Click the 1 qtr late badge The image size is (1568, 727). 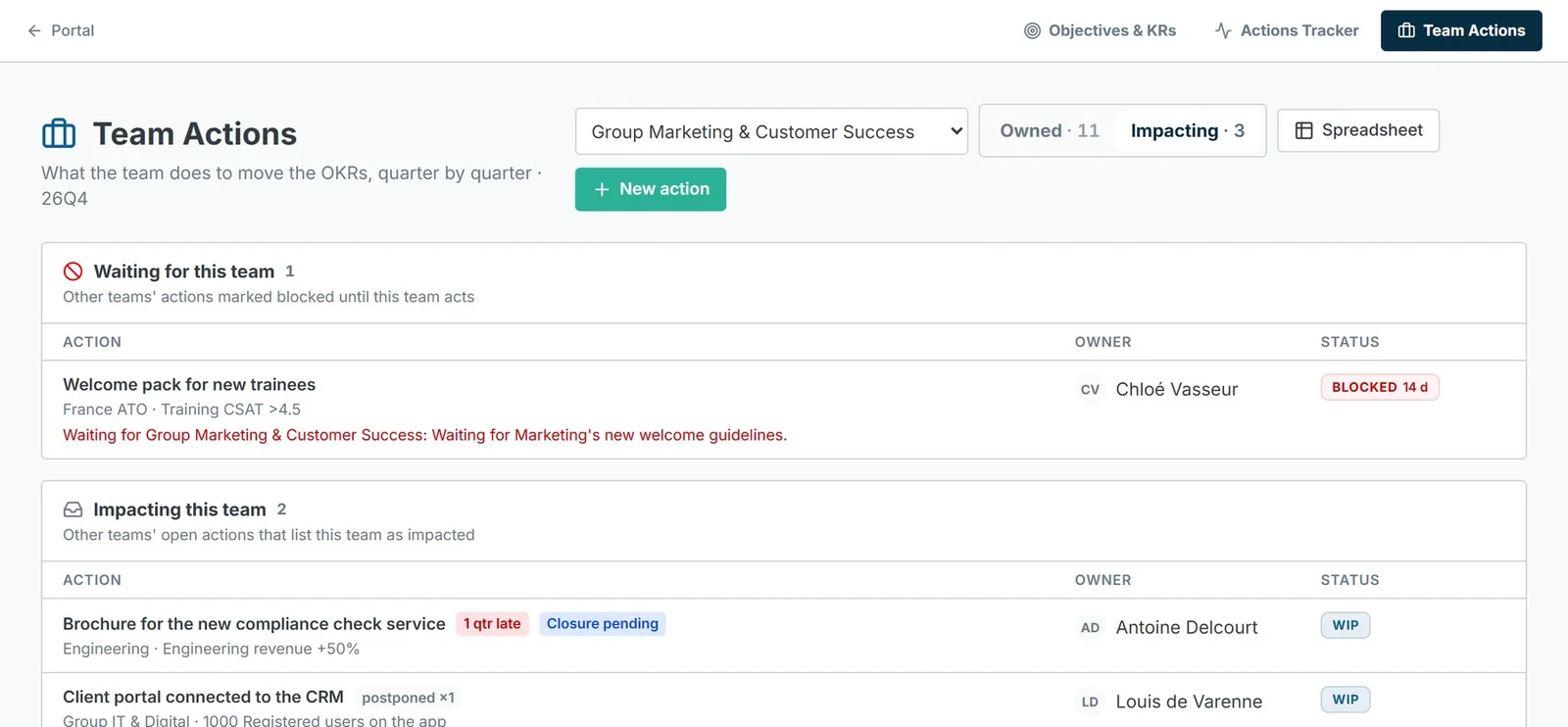click(x=492, y=623)
